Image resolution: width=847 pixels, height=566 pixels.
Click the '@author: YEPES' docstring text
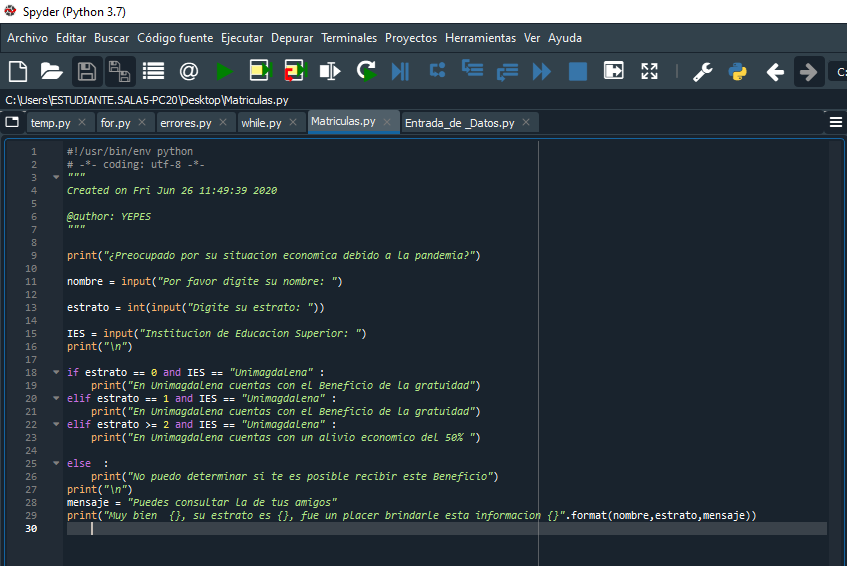[x=109, y=217]
